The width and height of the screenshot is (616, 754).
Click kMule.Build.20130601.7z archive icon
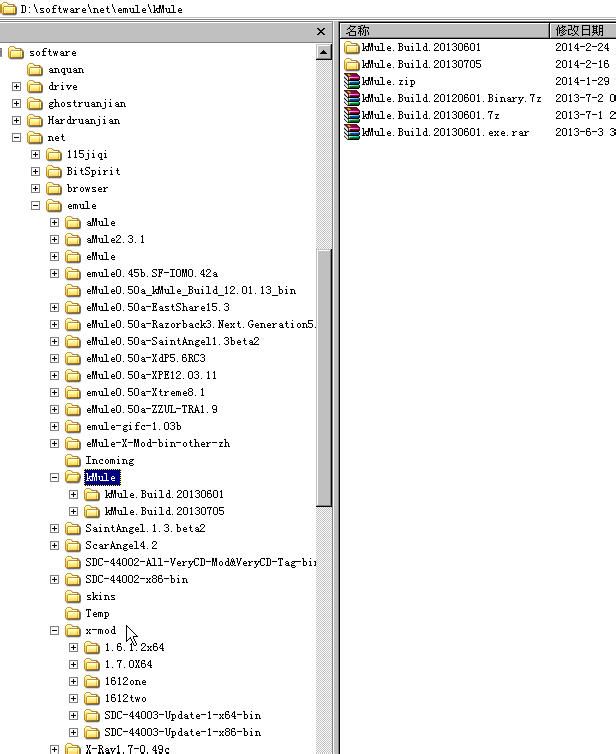352,115
